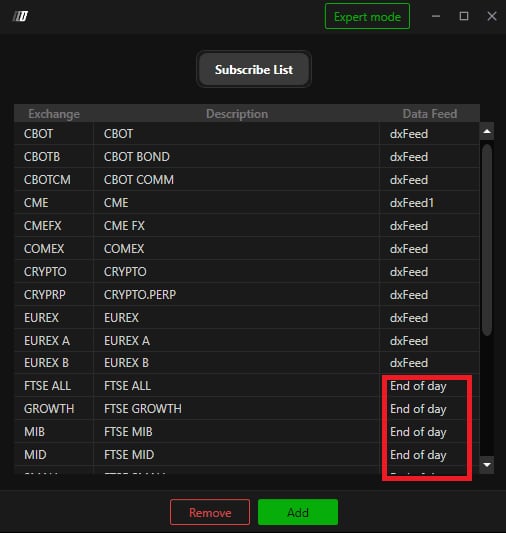The image size is (506, 533).
Task: Maximize the window
Action: [464, 16]
